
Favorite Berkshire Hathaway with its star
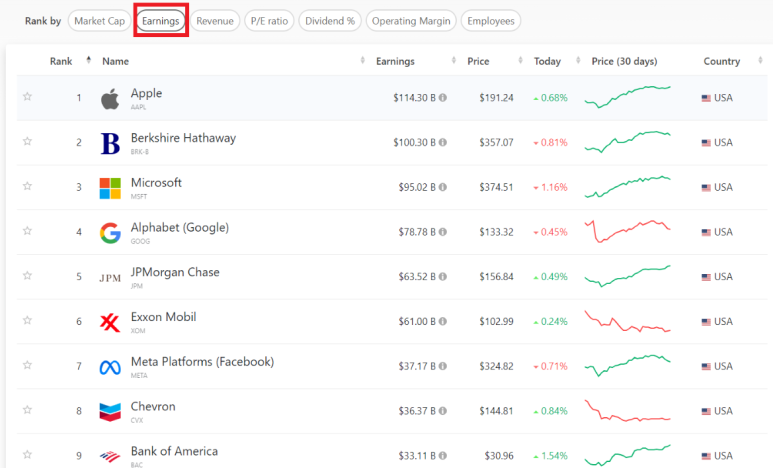(28, 142)
